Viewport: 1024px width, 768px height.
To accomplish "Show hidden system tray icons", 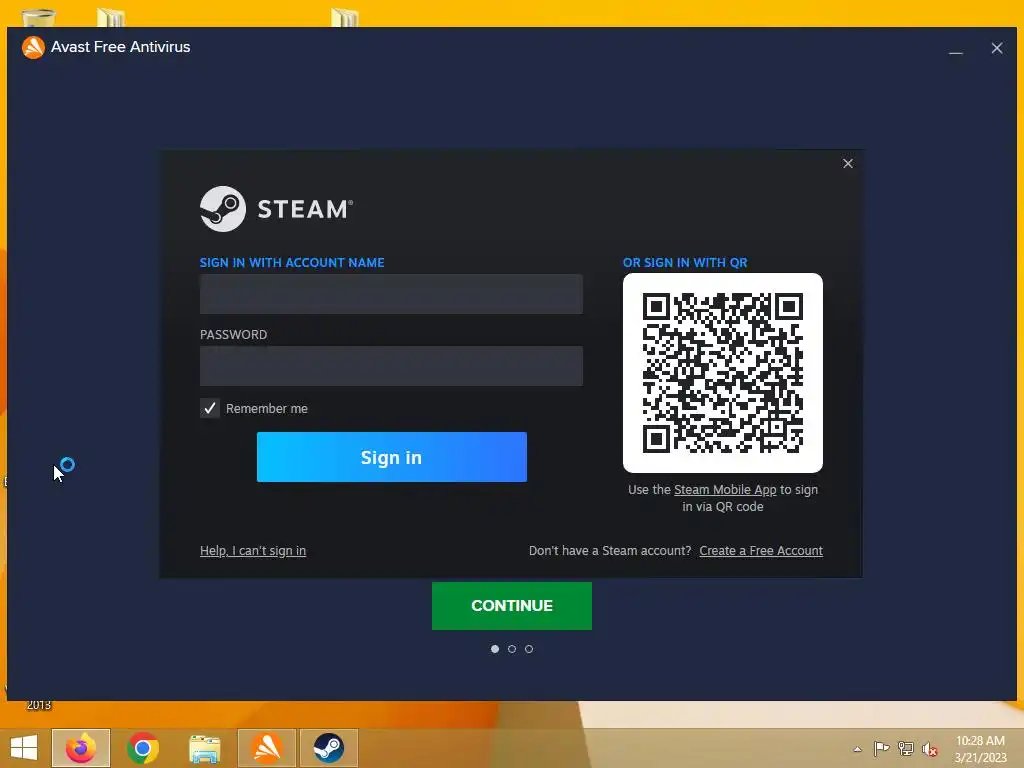I will pyautogui.click(x=857, y=749).
